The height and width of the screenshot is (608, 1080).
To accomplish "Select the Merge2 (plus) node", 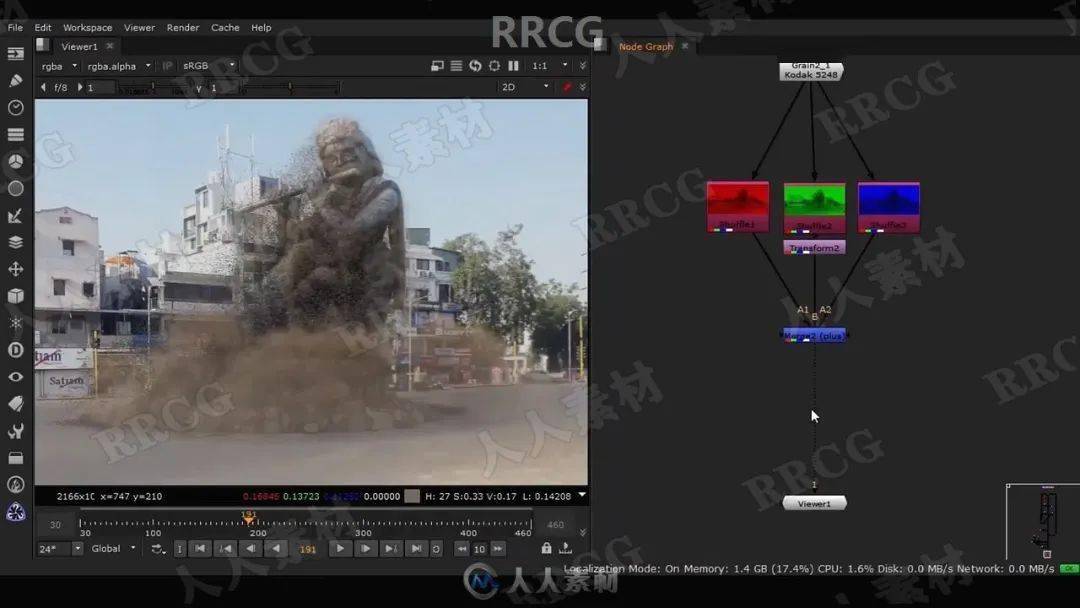I will click(x=812, y=335).
